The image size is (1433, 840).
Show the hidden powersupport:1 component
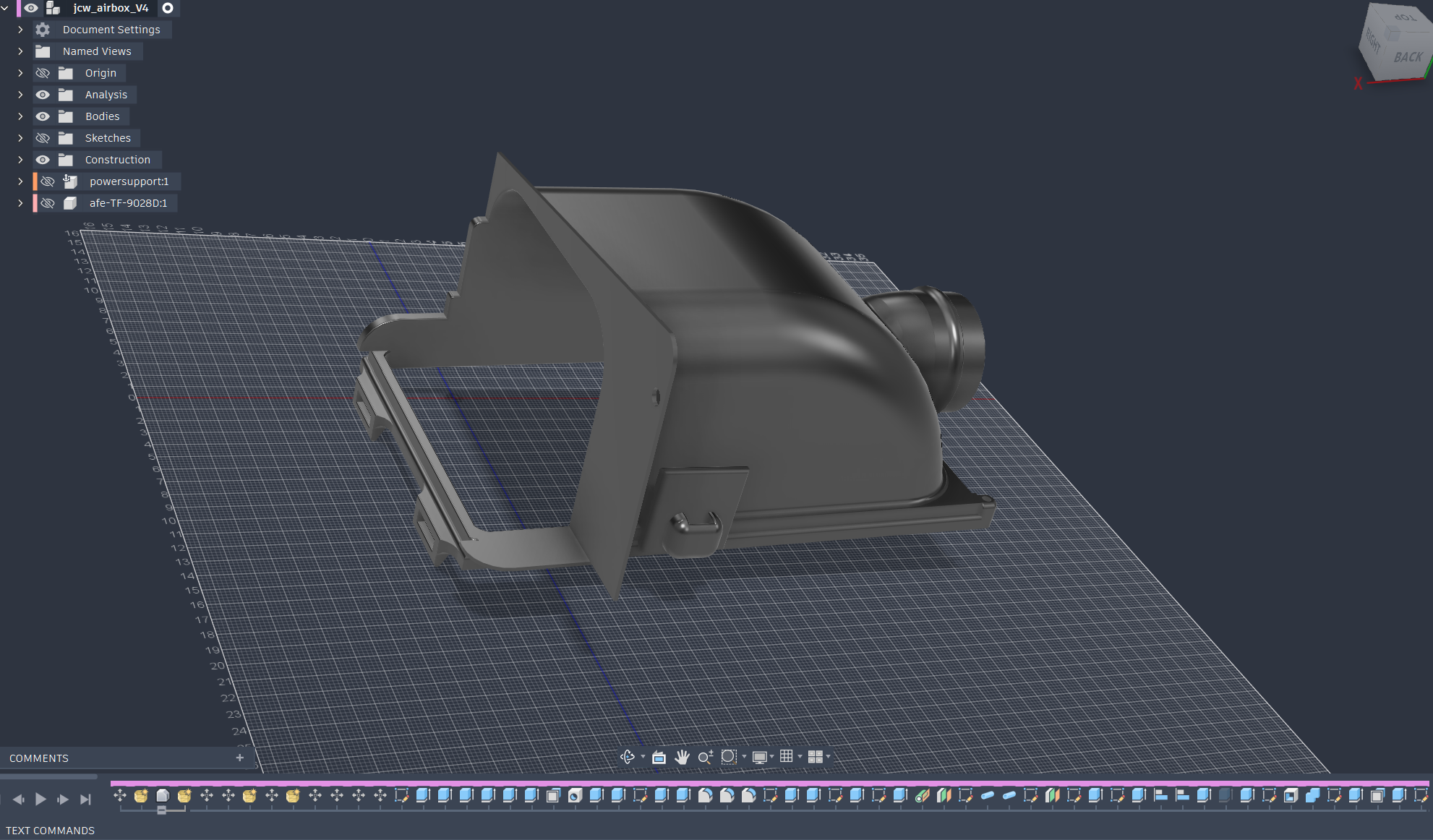(x=48, y=181)
